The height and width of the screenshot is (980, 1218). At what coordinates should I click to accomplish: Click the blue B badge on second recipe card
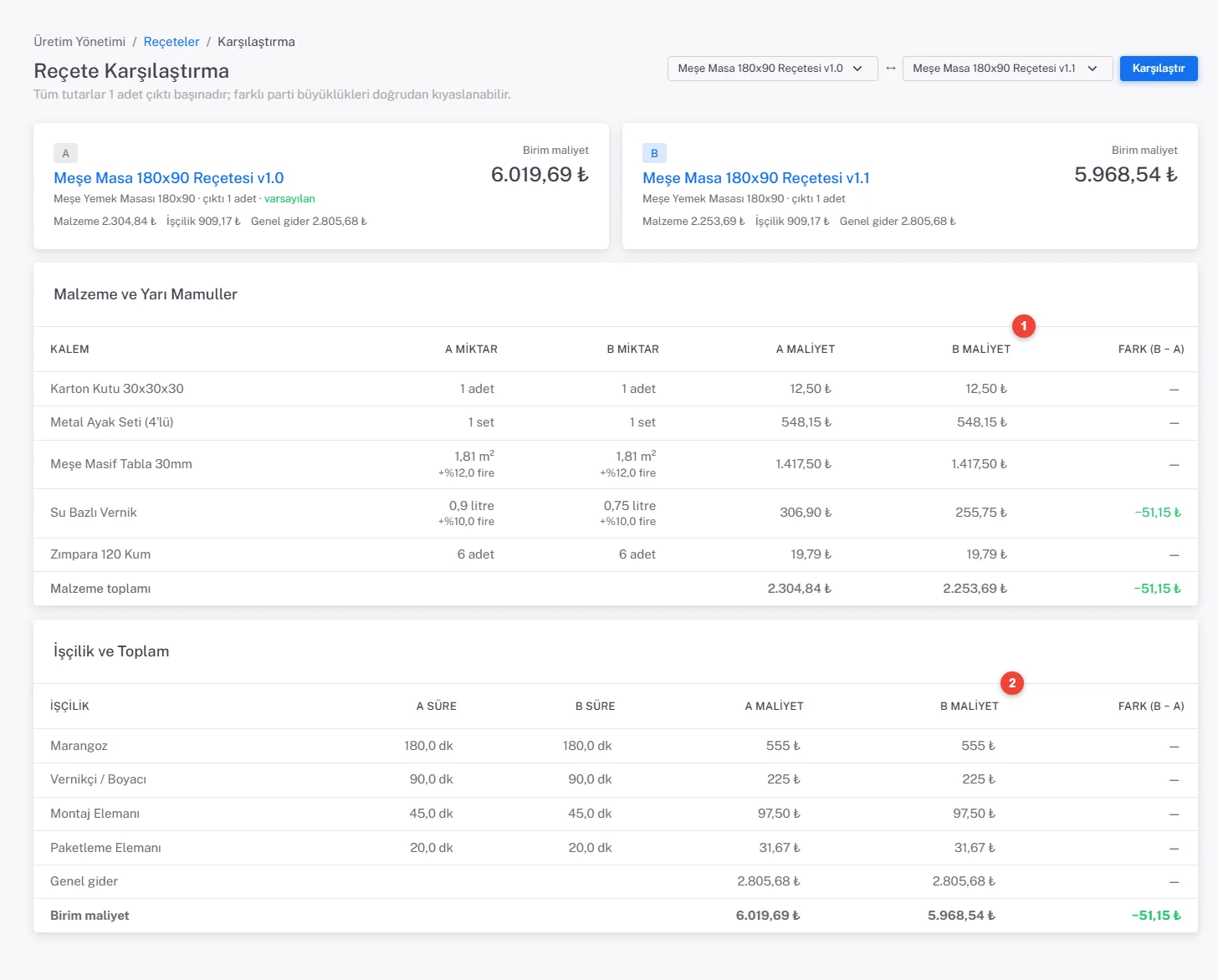pyautogui.click(x=654, y=153)
